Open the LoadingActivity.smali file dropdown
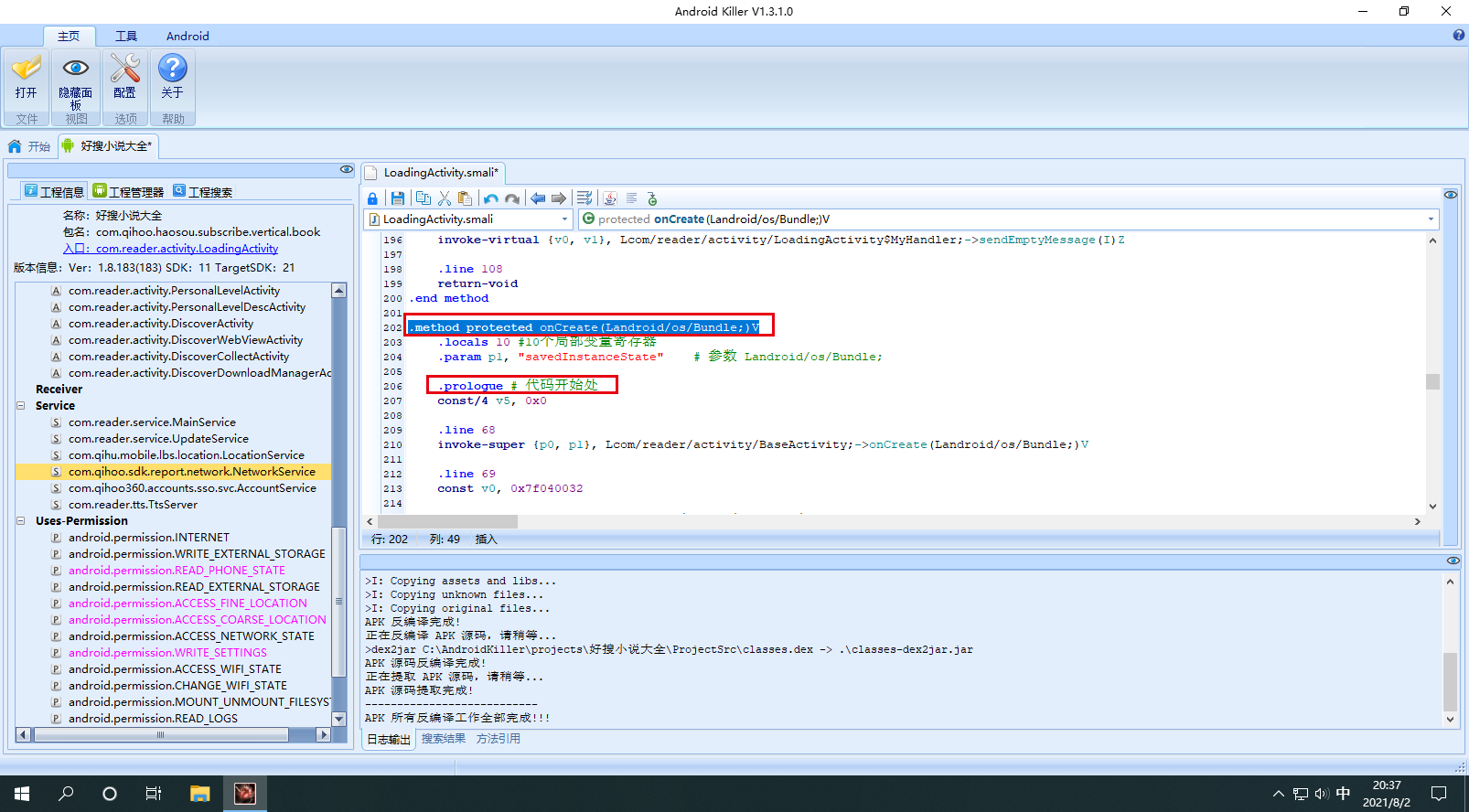This screenshot has height=812, width=1469. tap(564, 219)
